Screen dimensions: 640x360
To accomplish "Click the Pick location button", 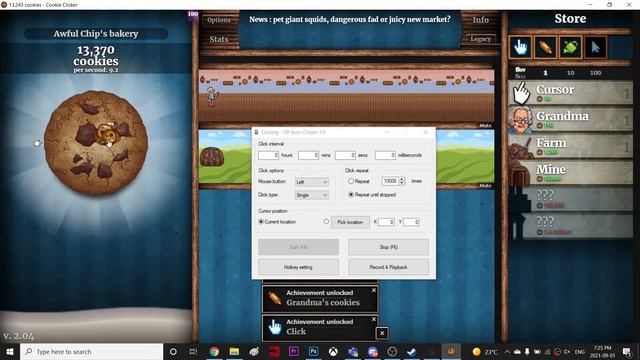I will point(350,222).
